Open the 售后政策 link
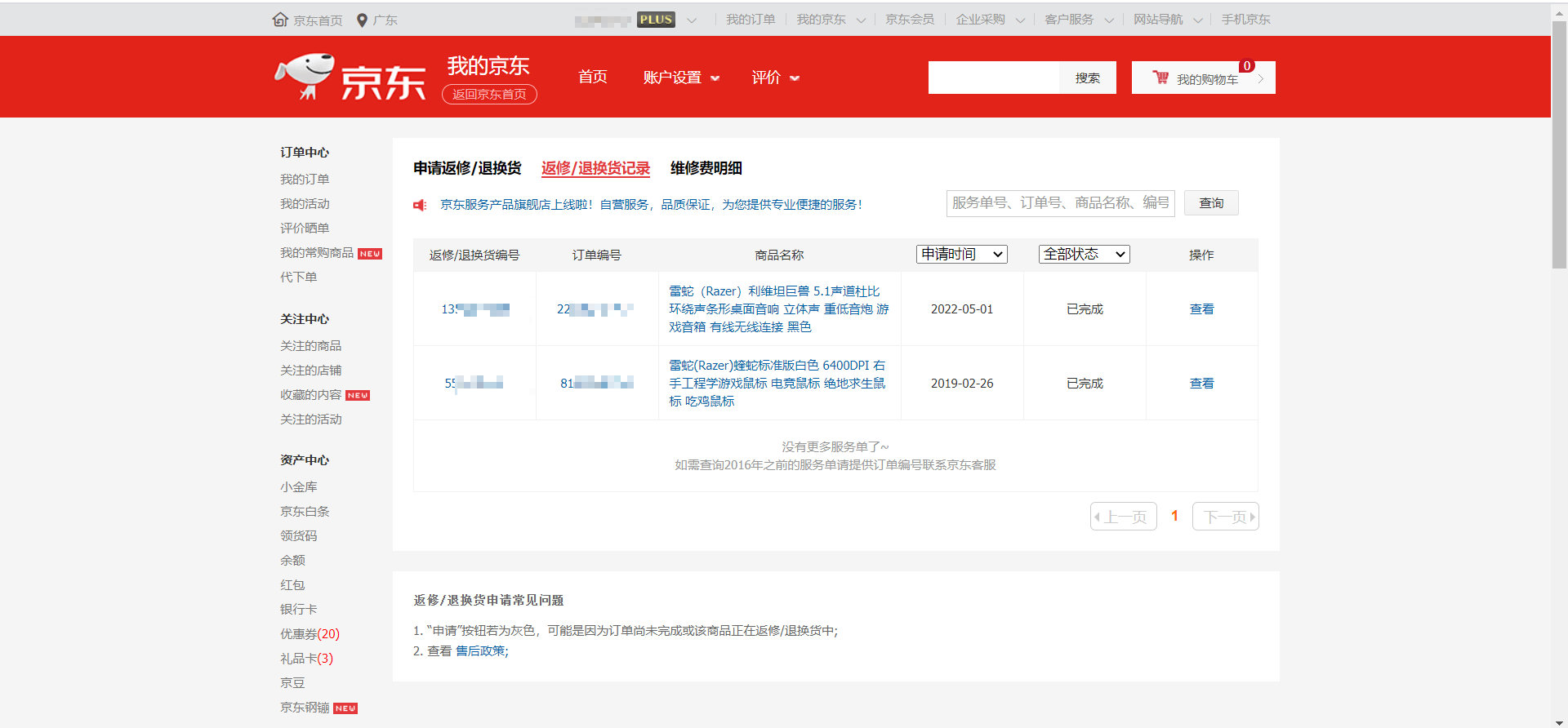Screen dimensions: 1568x728 482,651
